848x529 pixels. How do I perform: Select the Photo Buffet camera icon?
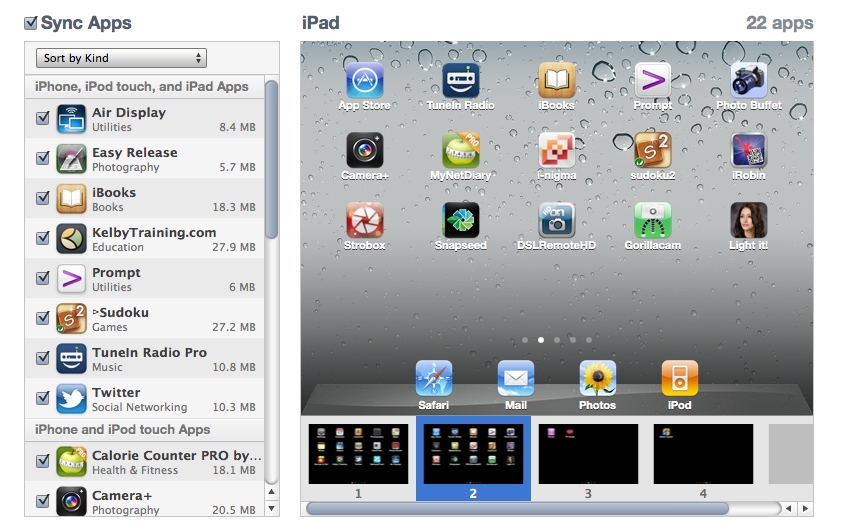[x=748, y=80]
